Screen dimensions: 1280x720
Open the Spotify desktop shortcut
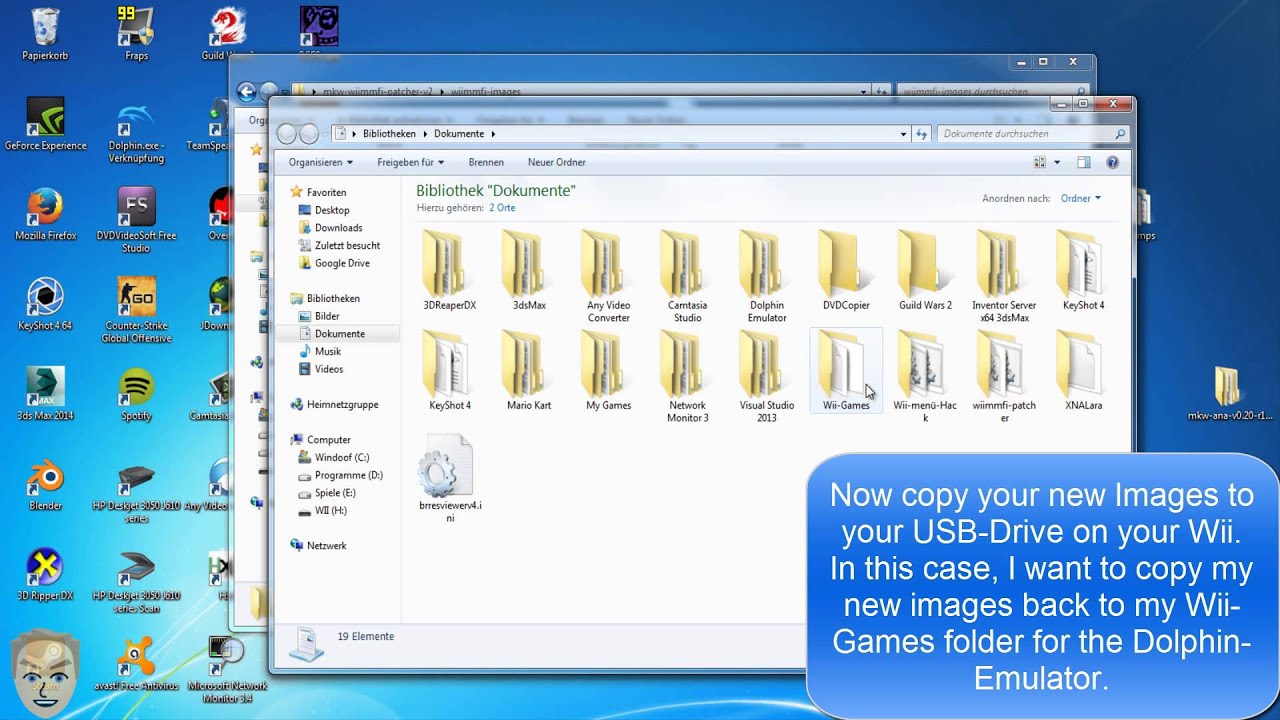tap(136, 394)
